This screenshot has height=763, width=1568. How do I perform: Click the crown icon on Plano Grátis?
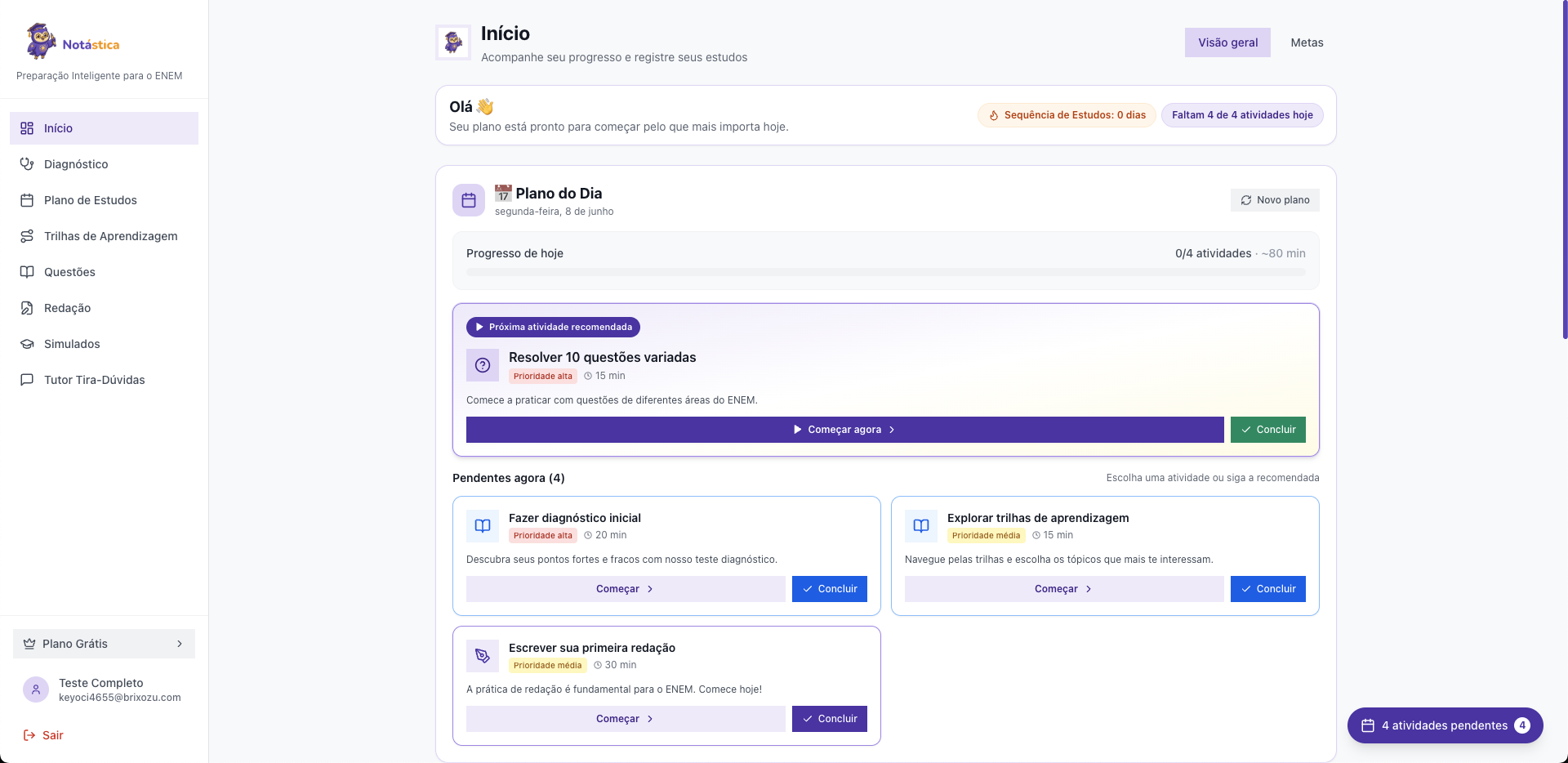click(x=29, y=644)
